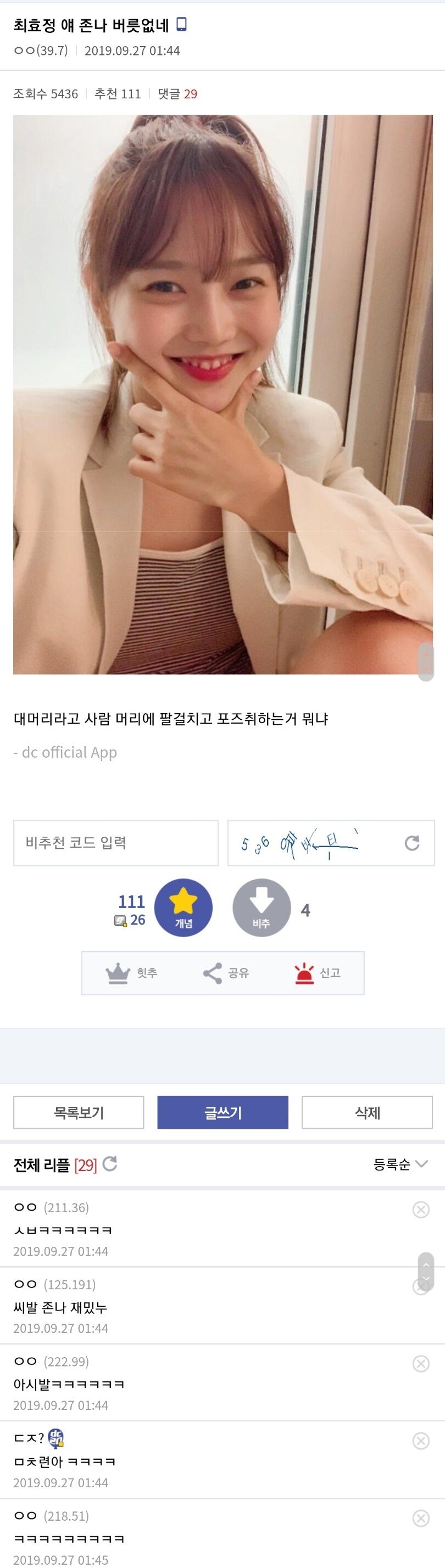
Task: Click the 댓글 29 comment count link
Action: (x=177, y=94)
